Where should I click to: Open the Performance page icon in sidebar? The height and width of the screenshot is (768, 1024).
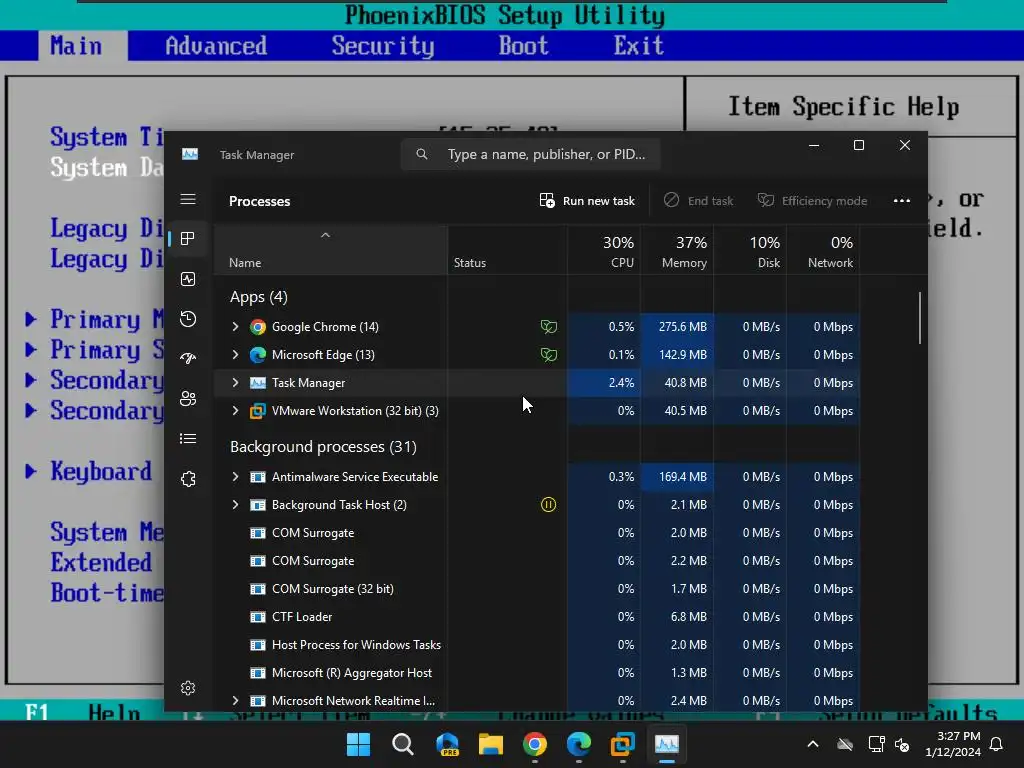[188, 280]
